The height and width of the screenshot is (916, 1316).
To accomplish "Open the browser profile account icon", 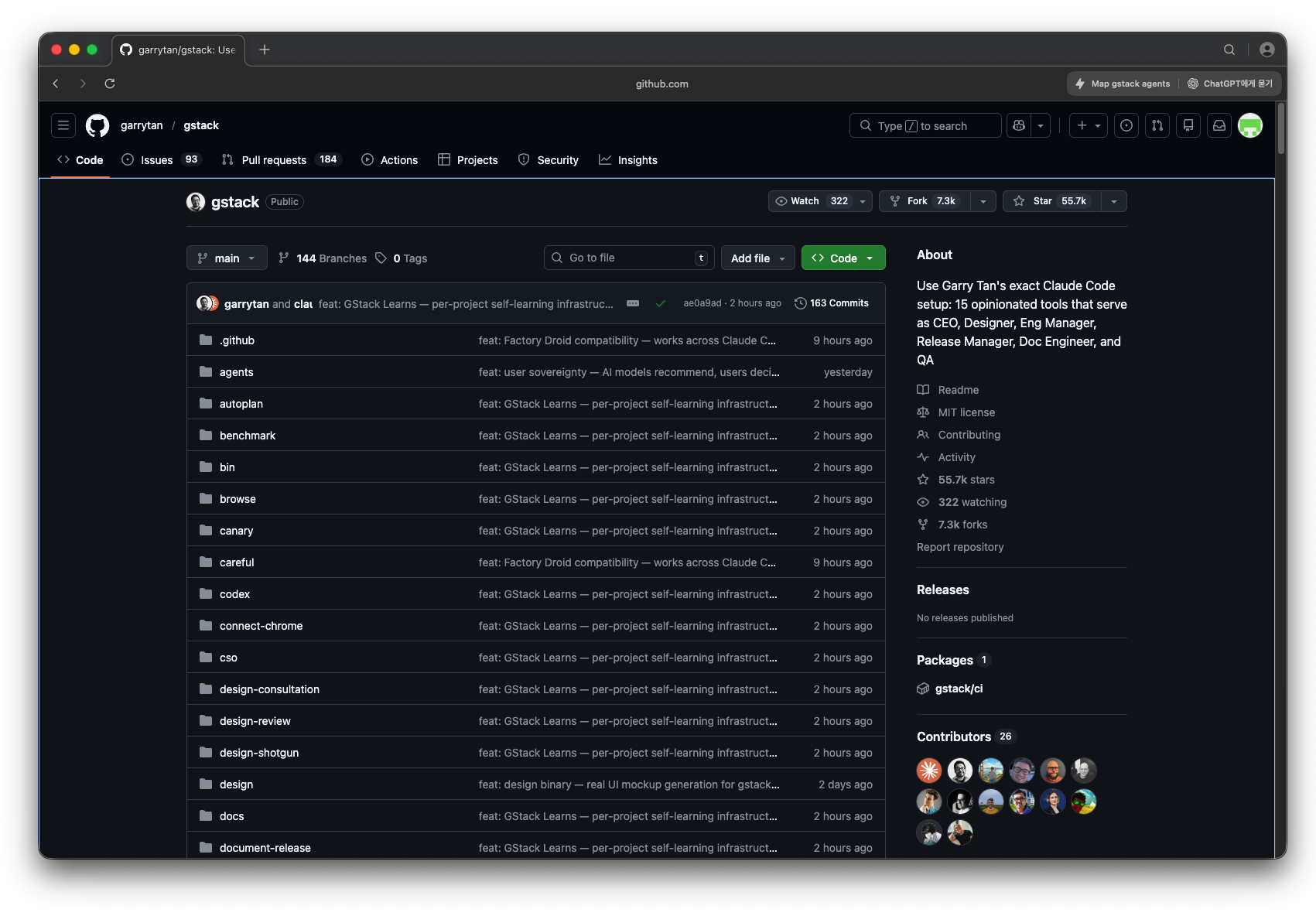I will (x=1267, y=50).
